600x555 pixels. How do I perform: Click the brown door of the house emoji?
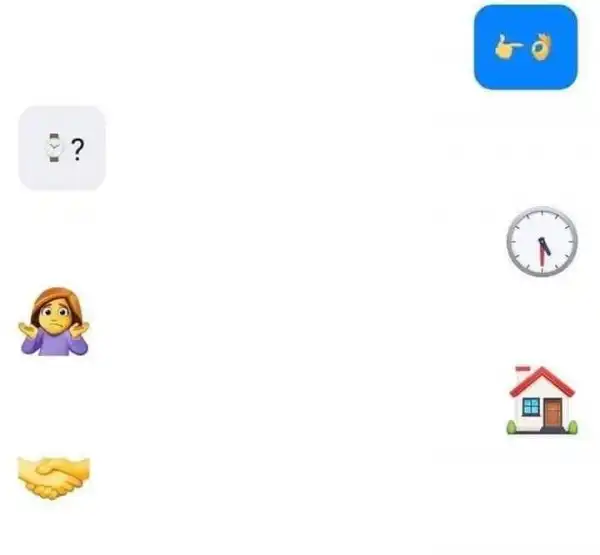pyautogui.click(x=553, y=412)
